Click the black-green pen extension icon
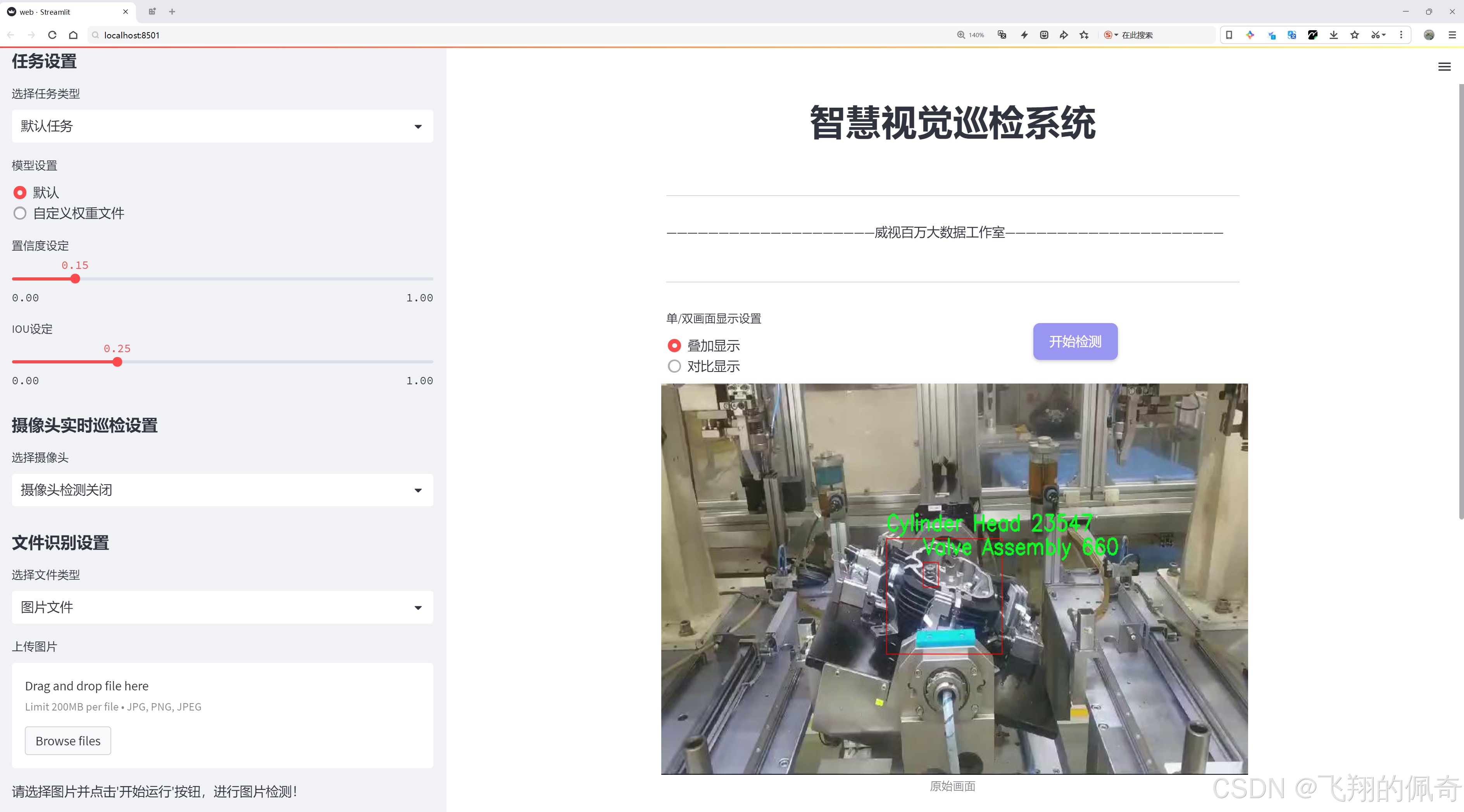The image size is (1464, 812). click(x=1313, y=35)
